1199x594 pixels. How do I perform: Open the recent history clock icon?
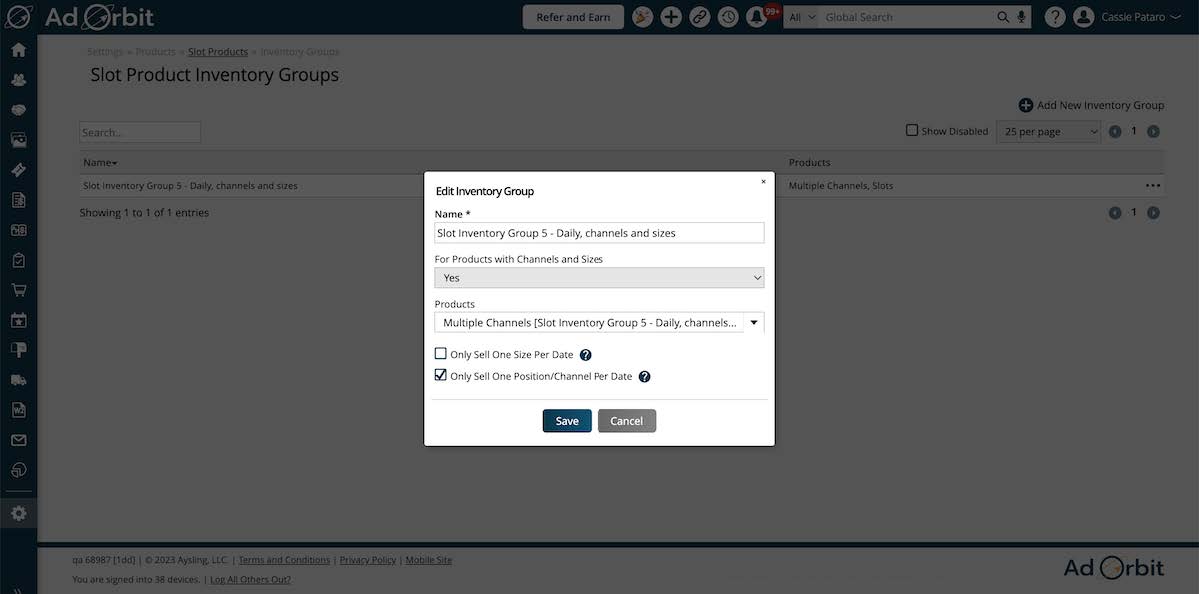728,17
